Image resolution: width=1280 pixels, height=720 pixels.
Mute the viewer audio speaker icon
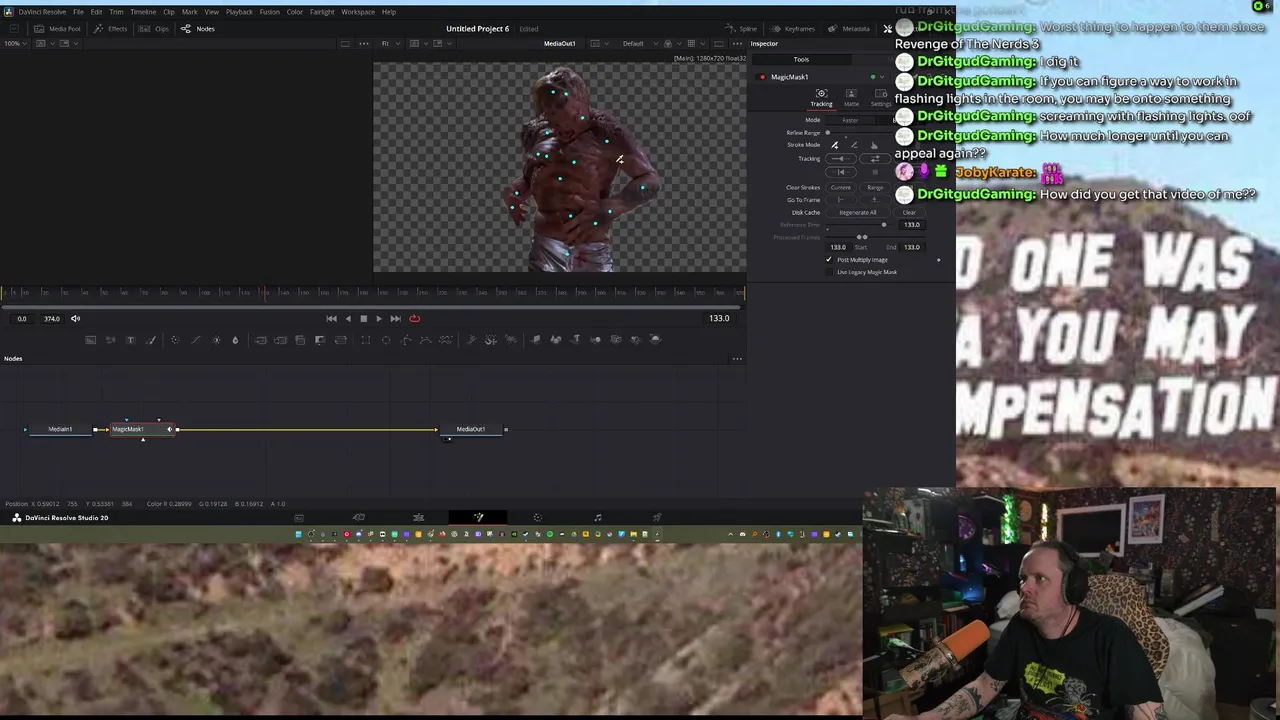[x=75, y=318]
